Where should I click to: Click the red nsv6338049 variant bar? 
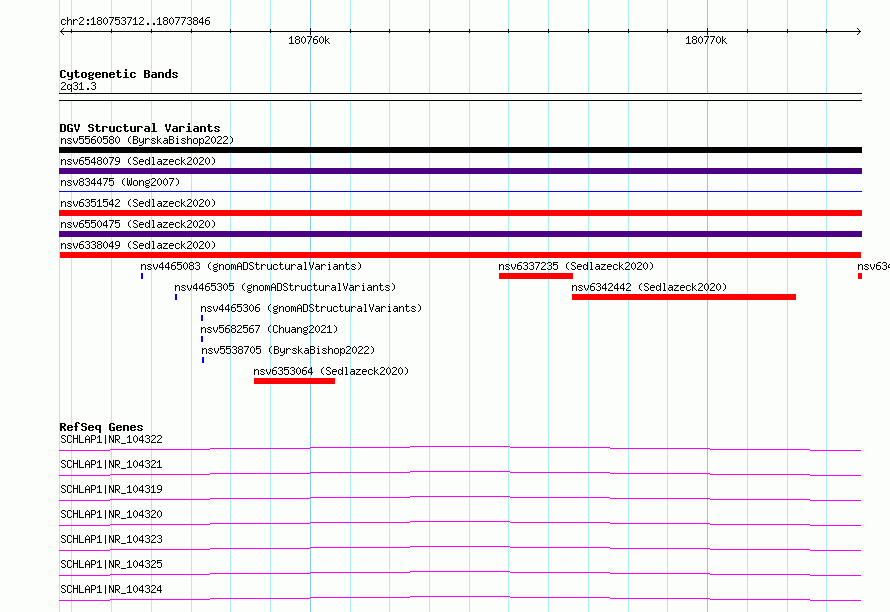pyautogui.click(x=460, y=255)
